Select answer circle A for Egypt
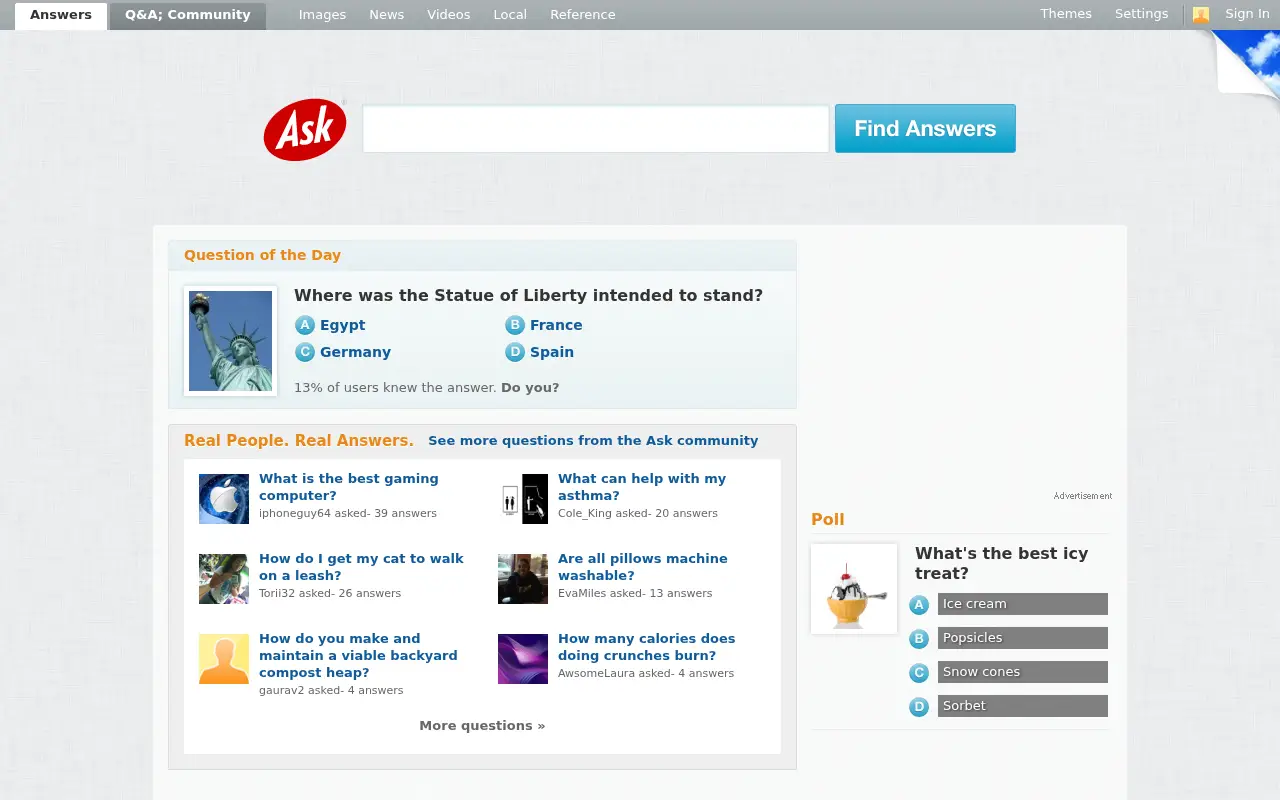 click(x=305, y=325)
